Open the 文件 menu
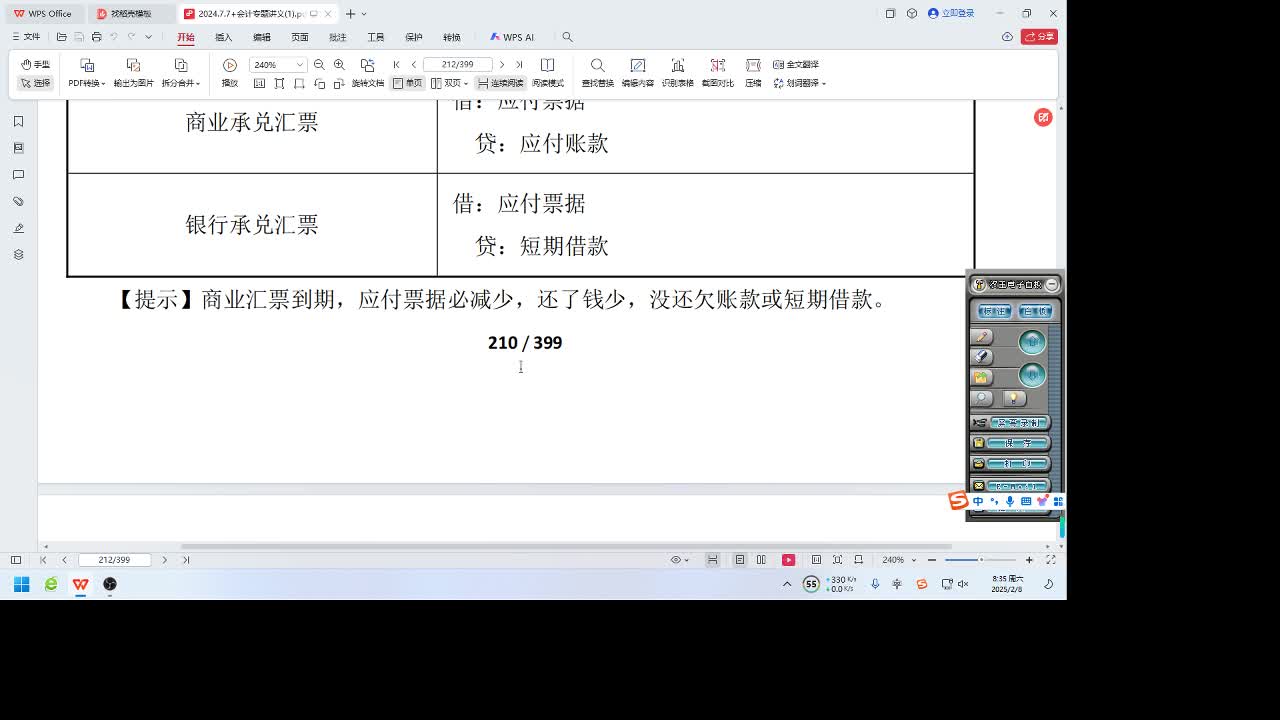The image size is (1280, 720). tap(26, 37)
